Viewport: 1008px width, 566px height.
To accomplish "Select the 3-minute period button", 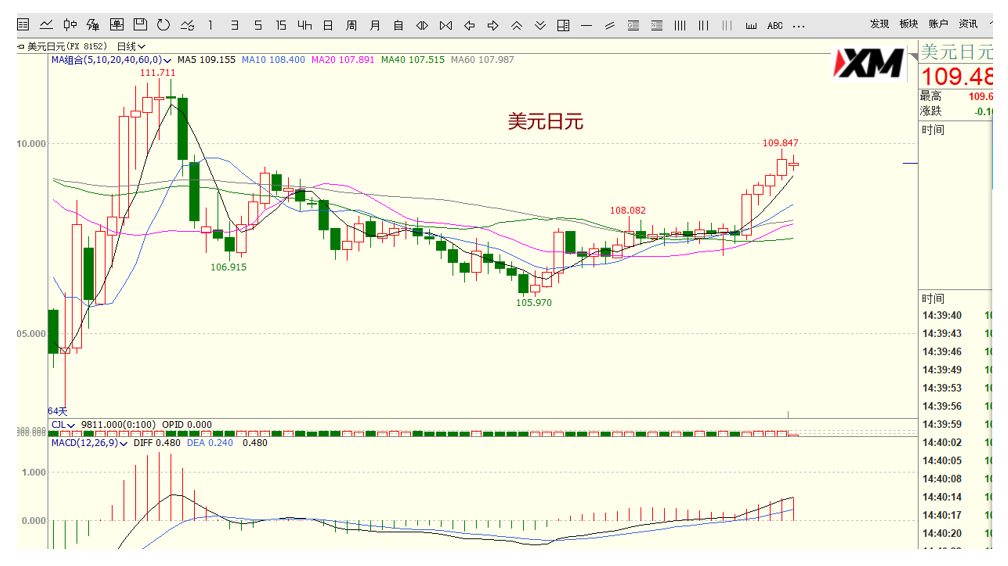I will 234,25.
